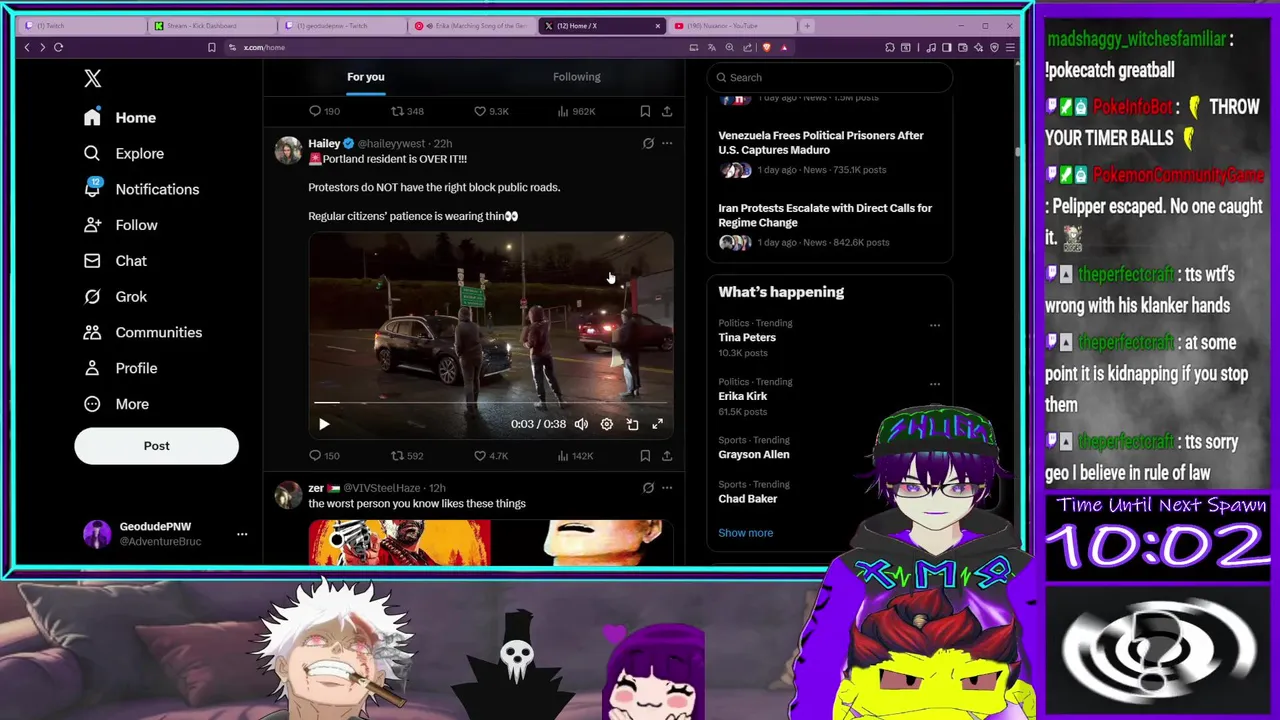
Task: Share the top post with 962K views
Action: (667, 111)
